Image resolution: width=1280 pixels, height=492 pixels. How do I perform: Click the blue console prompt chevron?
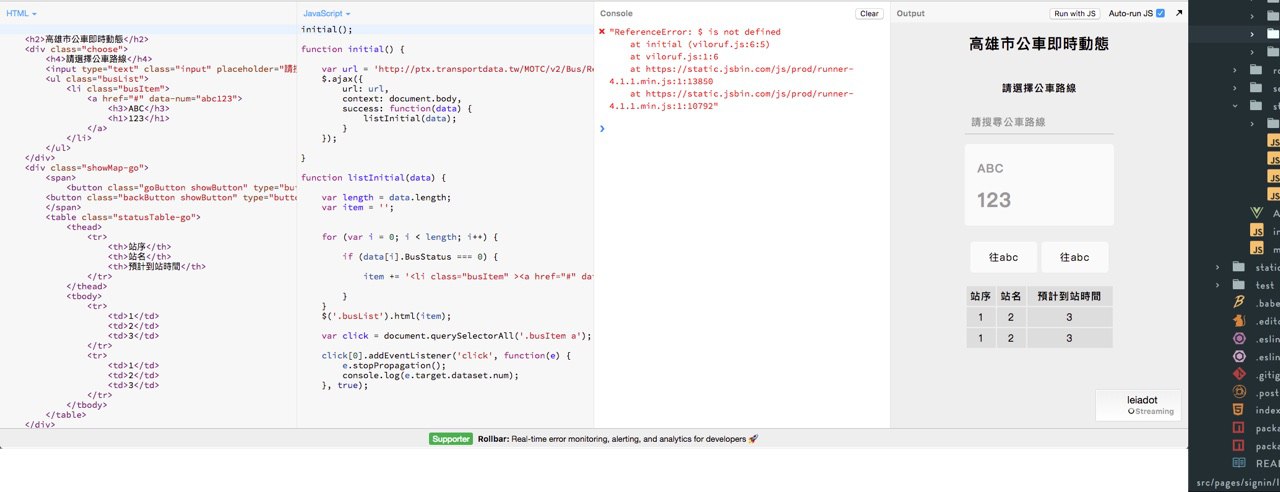pyautogui.click(x=601, y=129)
